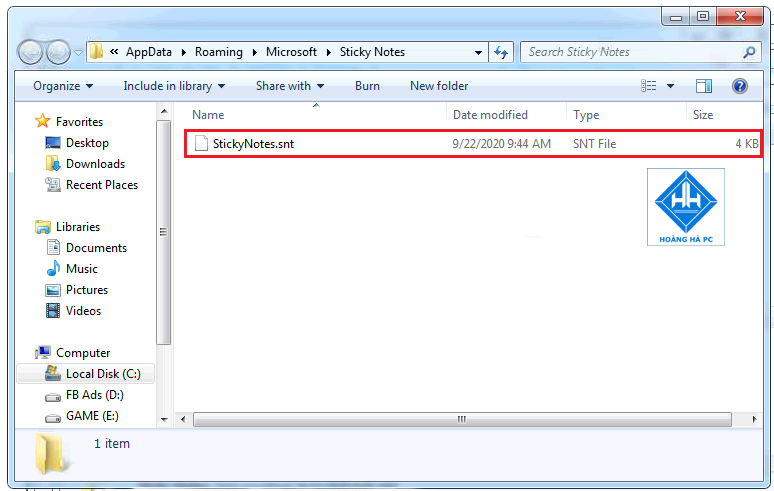Open Downloads in Favorites
The image size is (774, 491).
tap(95, 164)
